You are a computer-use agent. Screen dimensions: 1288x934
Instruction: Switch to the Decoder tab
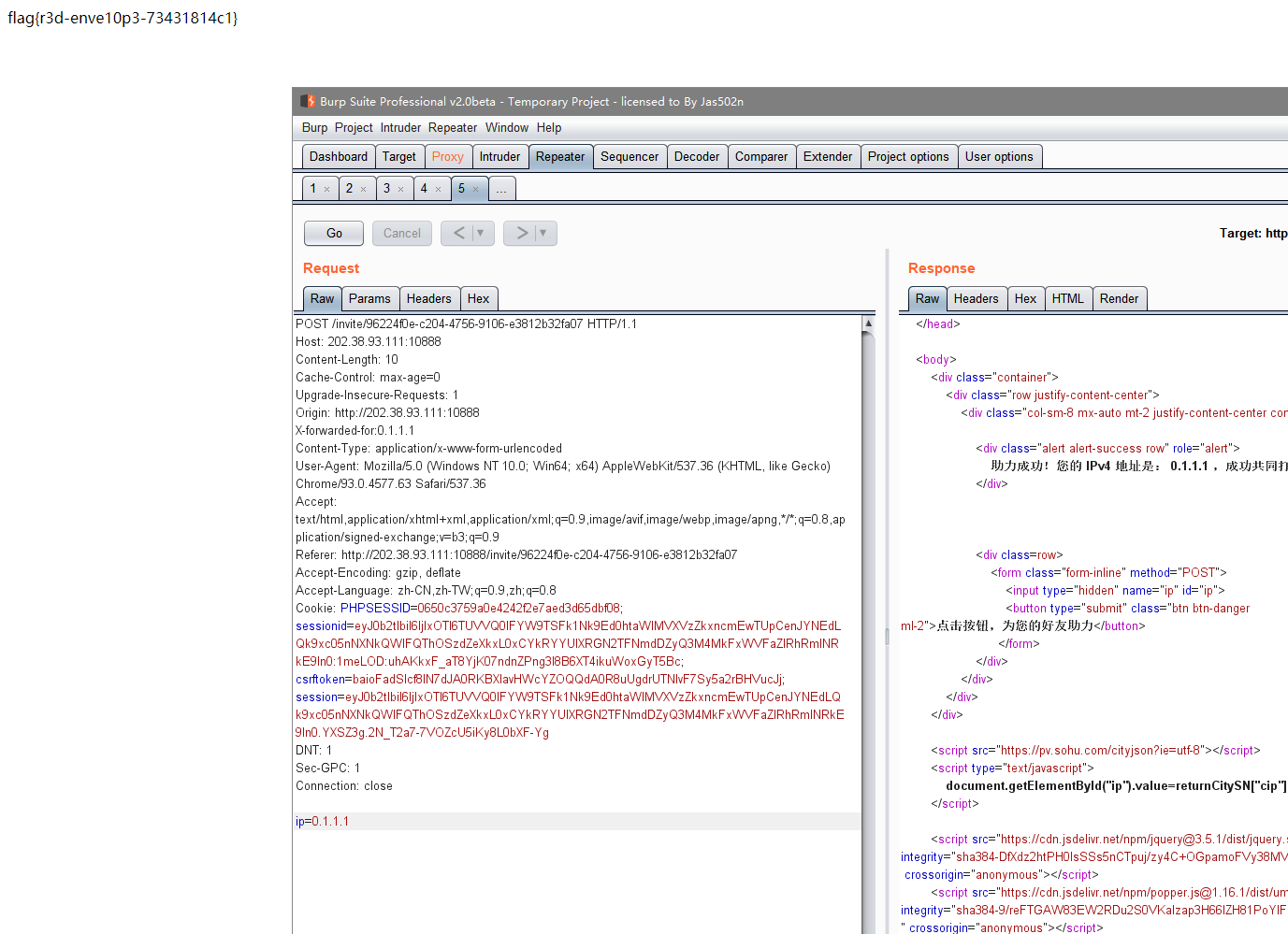(697, 156)
